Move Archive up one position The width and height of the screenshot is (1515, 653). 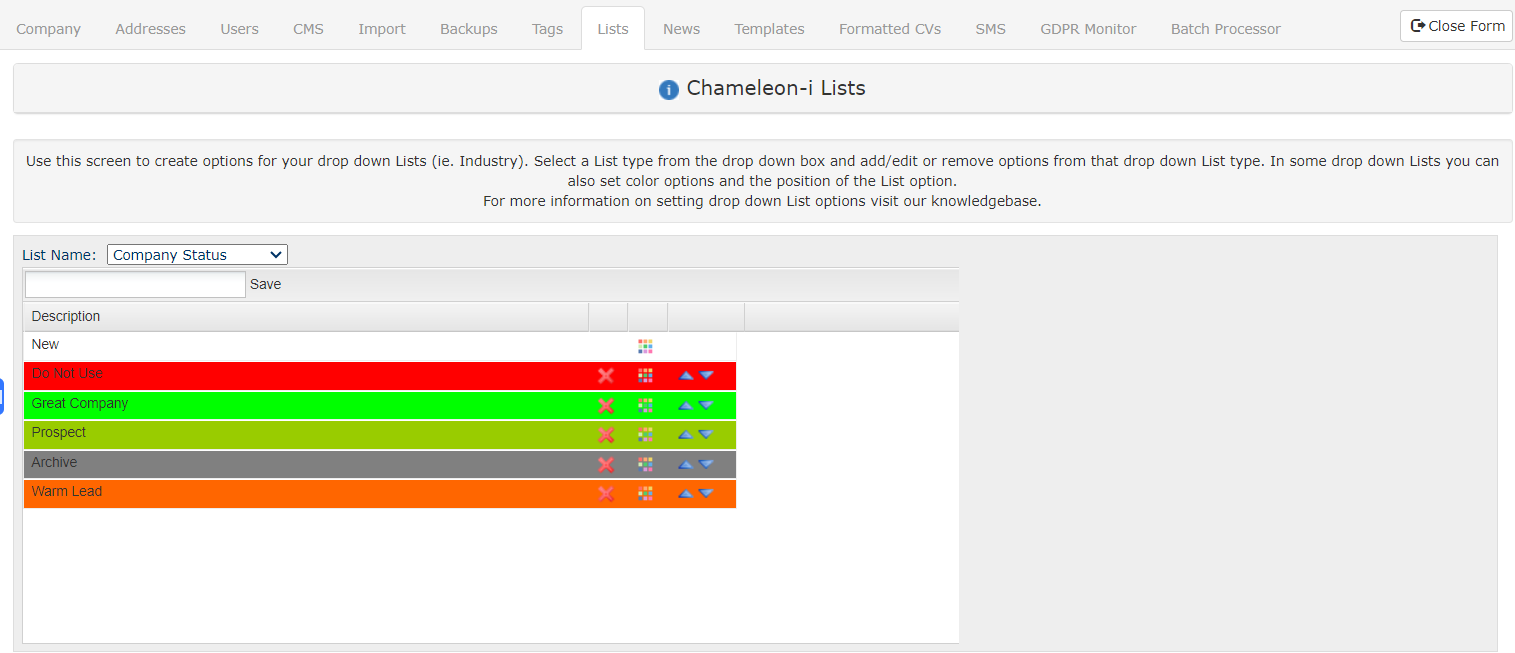(686, 464)
